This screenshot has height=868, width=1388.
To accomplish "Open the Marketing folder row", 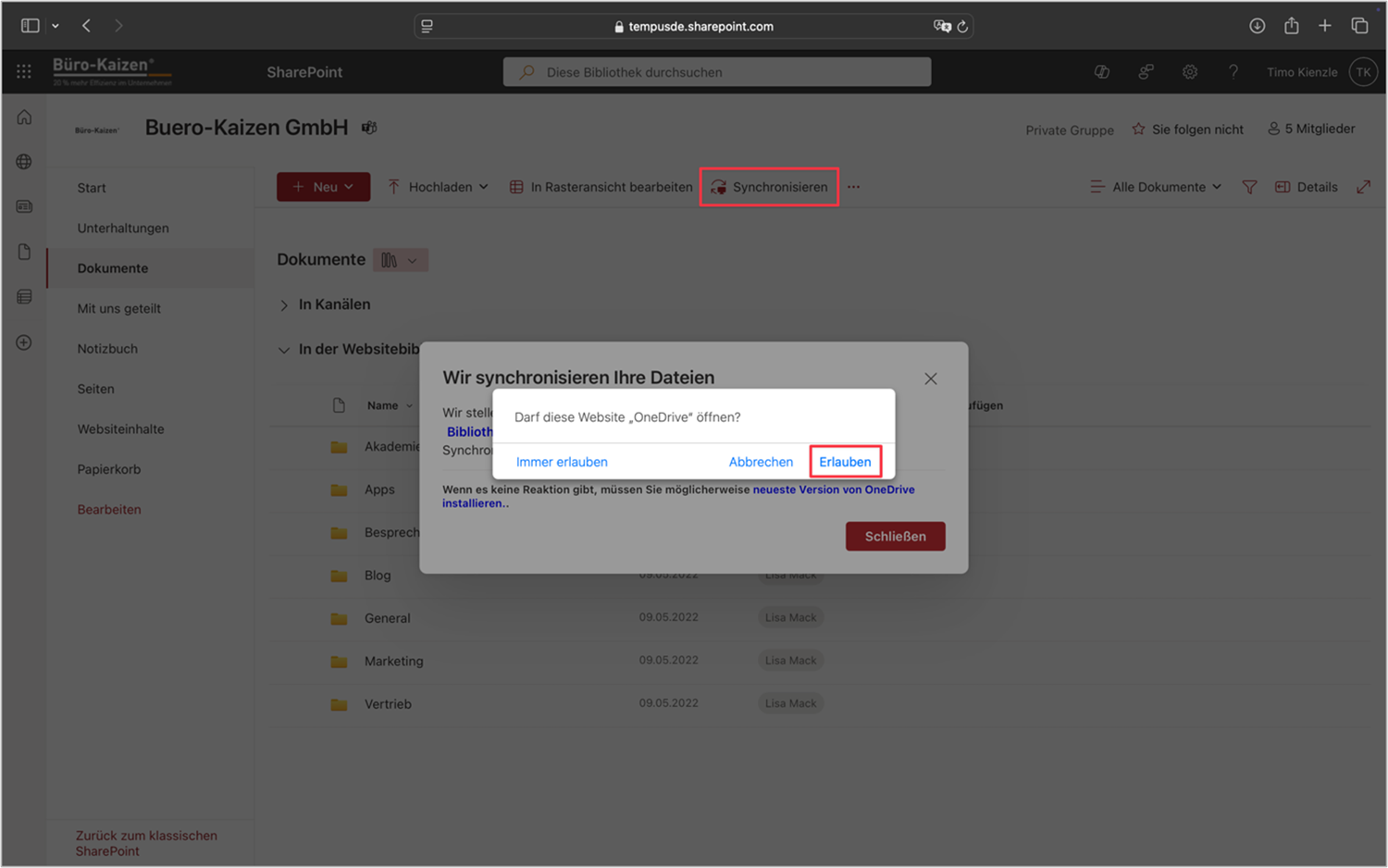I will [x=819, y=661].
